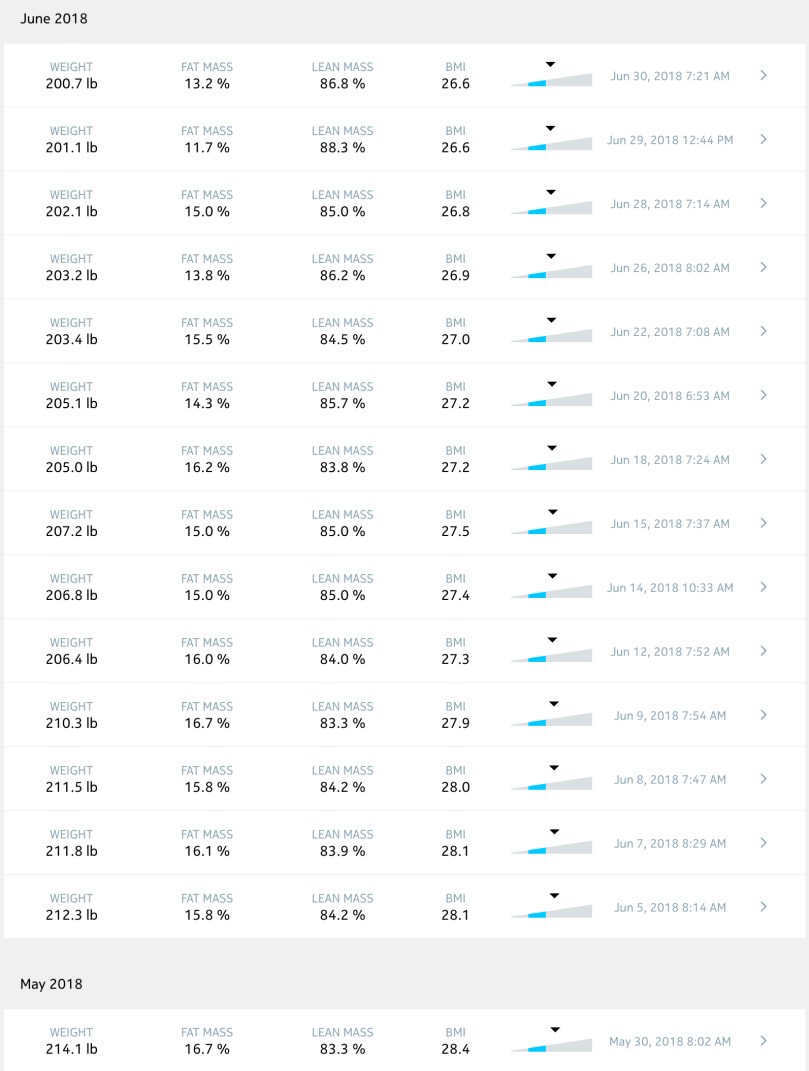The height and width of the screenshot is (1071, 809).
Task: Click the gauge icon on the Jun 26 row
Action: click(550, 268)
